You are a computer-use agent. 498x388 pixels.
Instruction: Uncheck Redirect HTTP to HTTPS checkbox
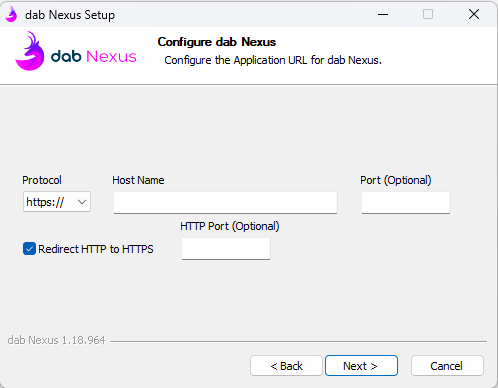point(29,249)
